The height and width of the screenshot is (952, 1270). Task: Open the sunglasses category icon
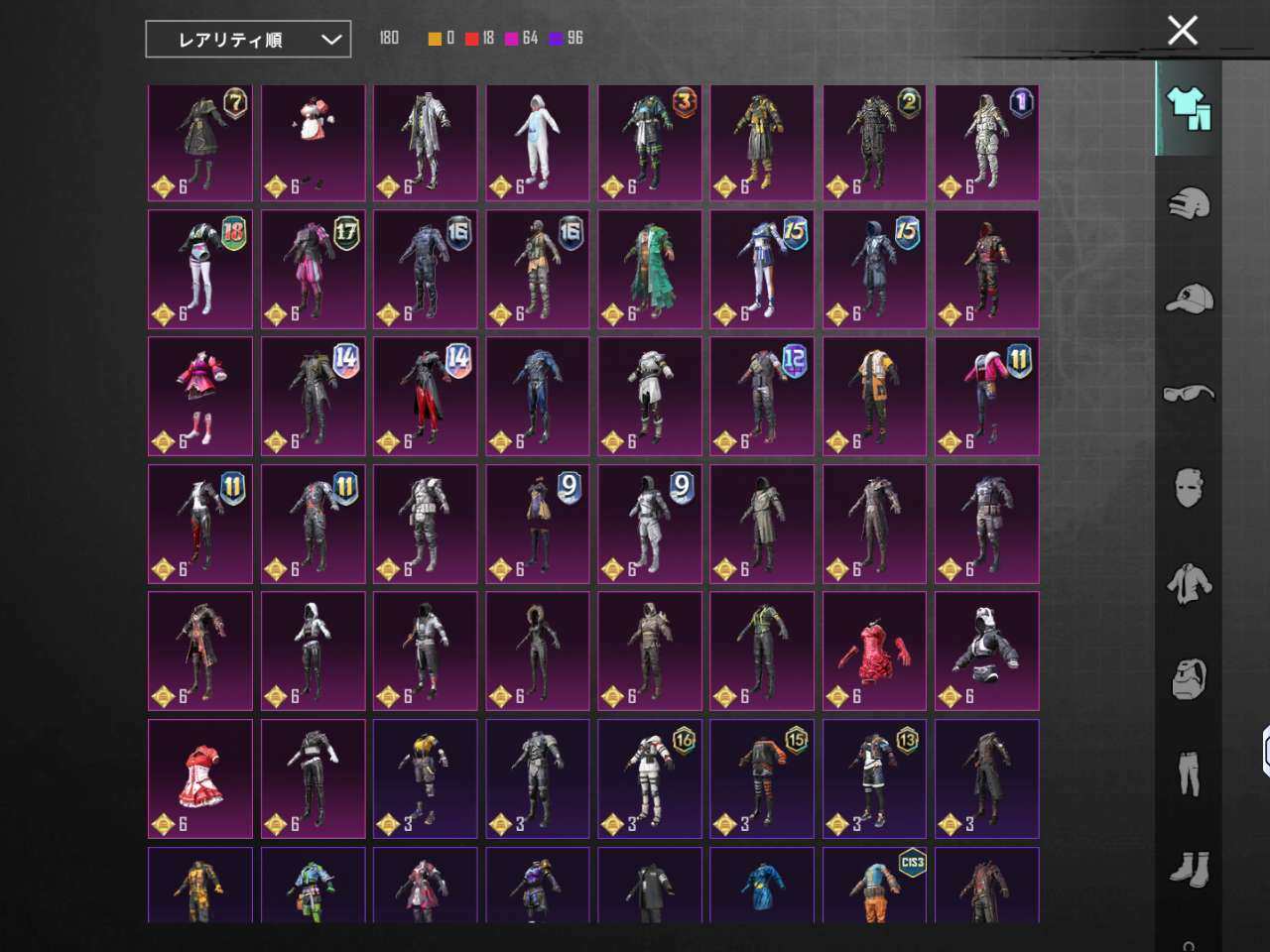tap(1189, 394)
